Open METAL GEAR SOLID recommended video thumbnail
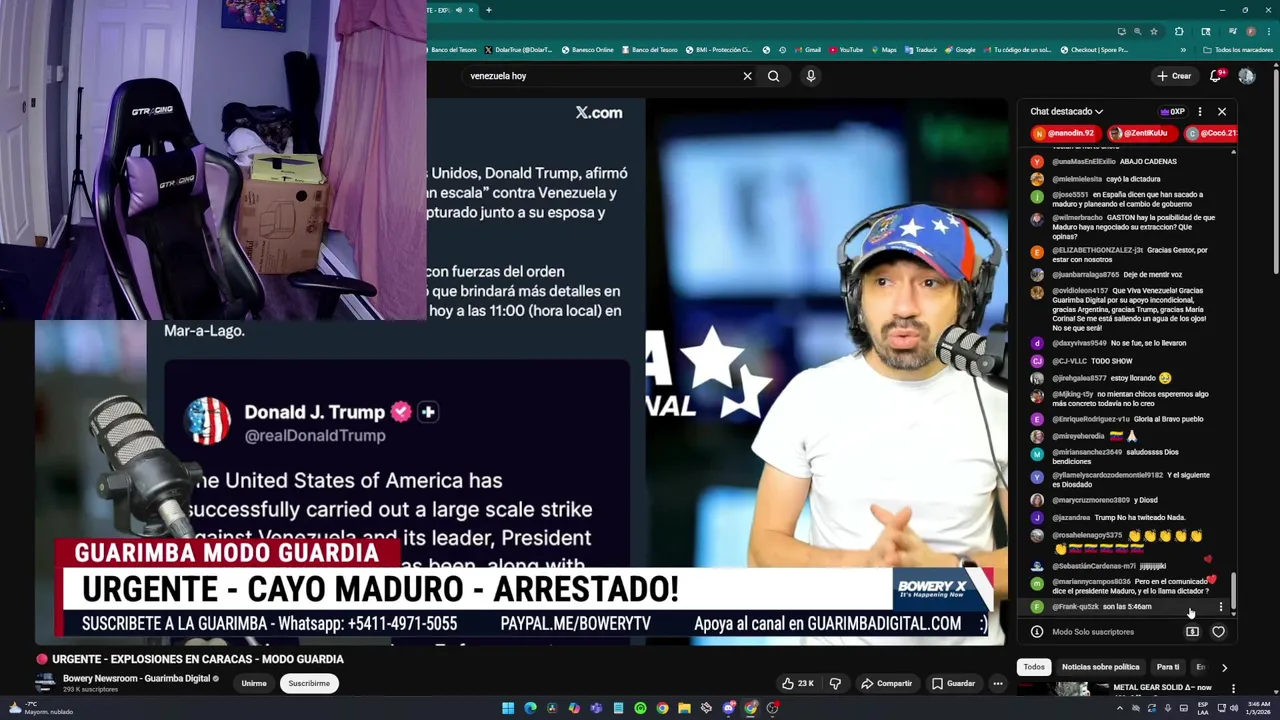This screenshot has width=1280, height=720. (x=1061, y=689)
